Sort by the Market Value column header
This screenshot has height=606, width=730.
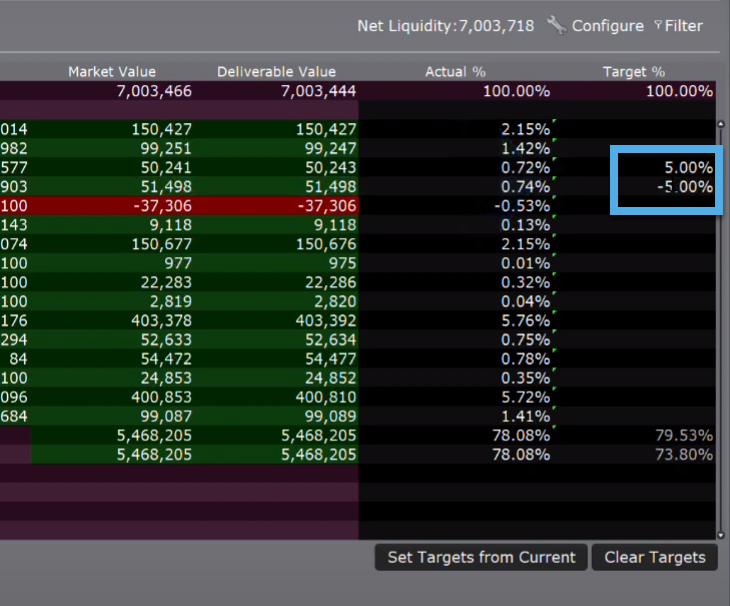[x=111, y=72]
